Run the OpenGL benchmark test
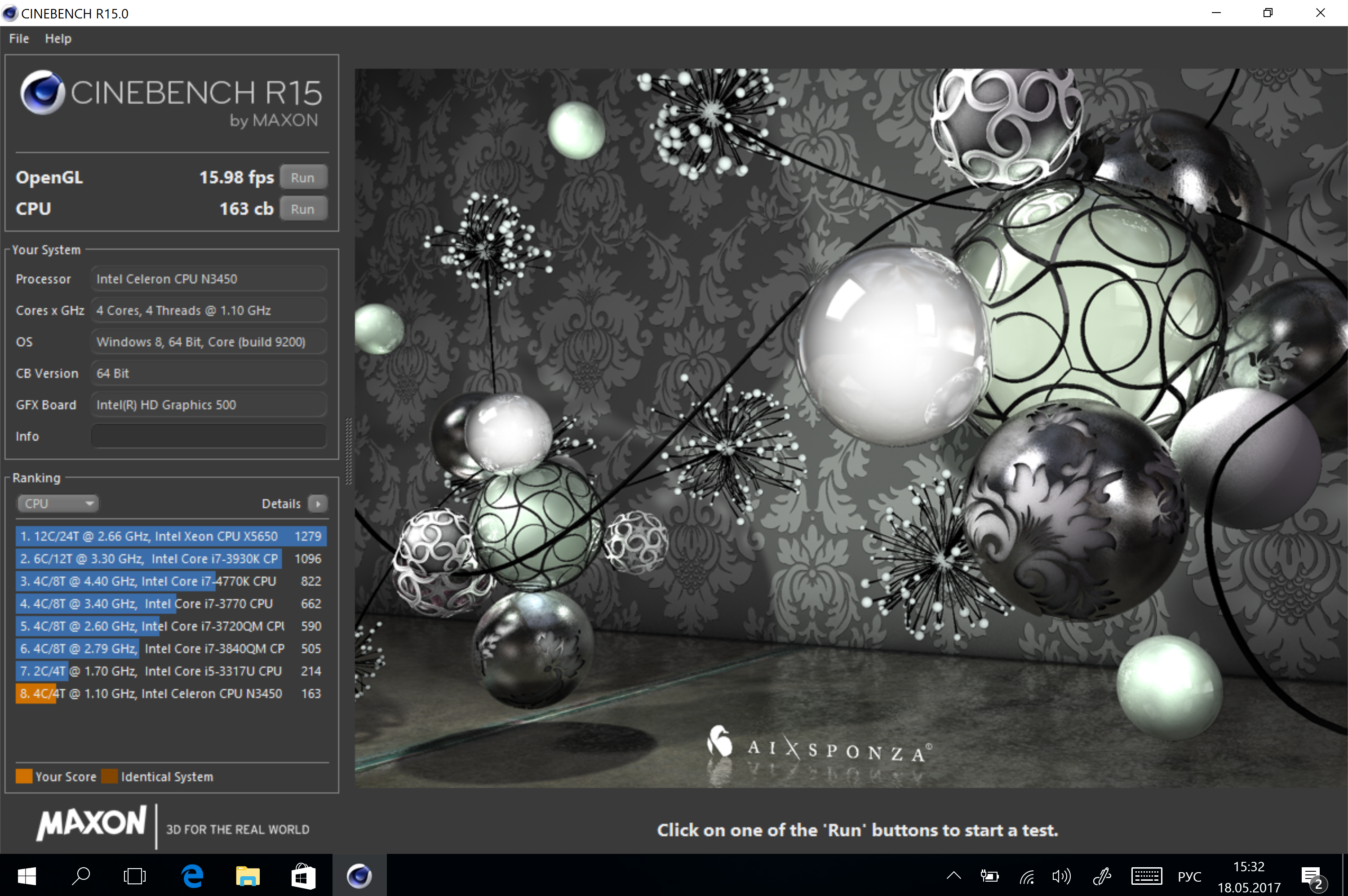The height and width of the screenshot is (896, 1348). tap(303, 177)
